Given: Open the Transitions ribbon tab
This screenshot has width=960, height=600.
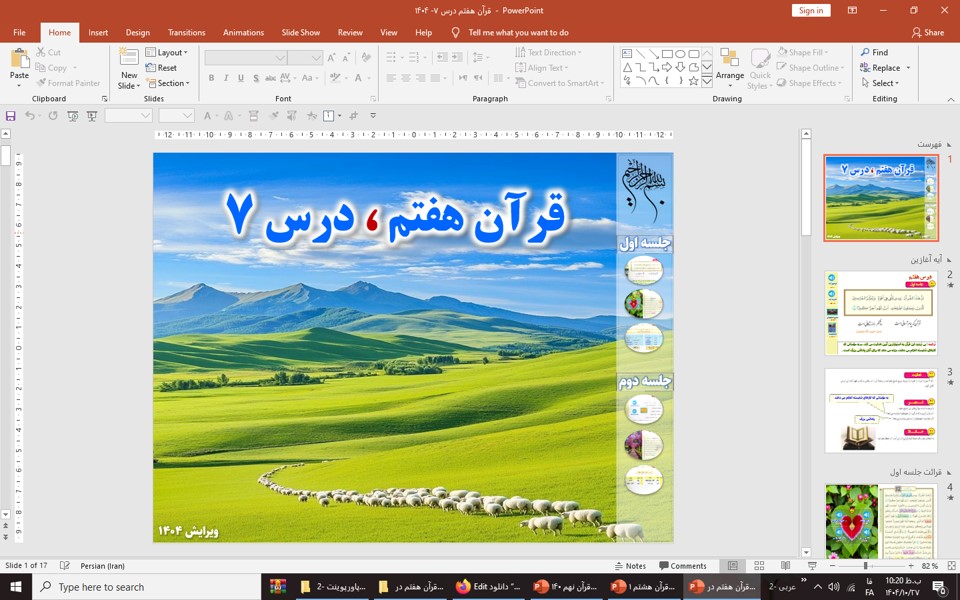Looking at the screenshot, I should click(x=186, y=32).
